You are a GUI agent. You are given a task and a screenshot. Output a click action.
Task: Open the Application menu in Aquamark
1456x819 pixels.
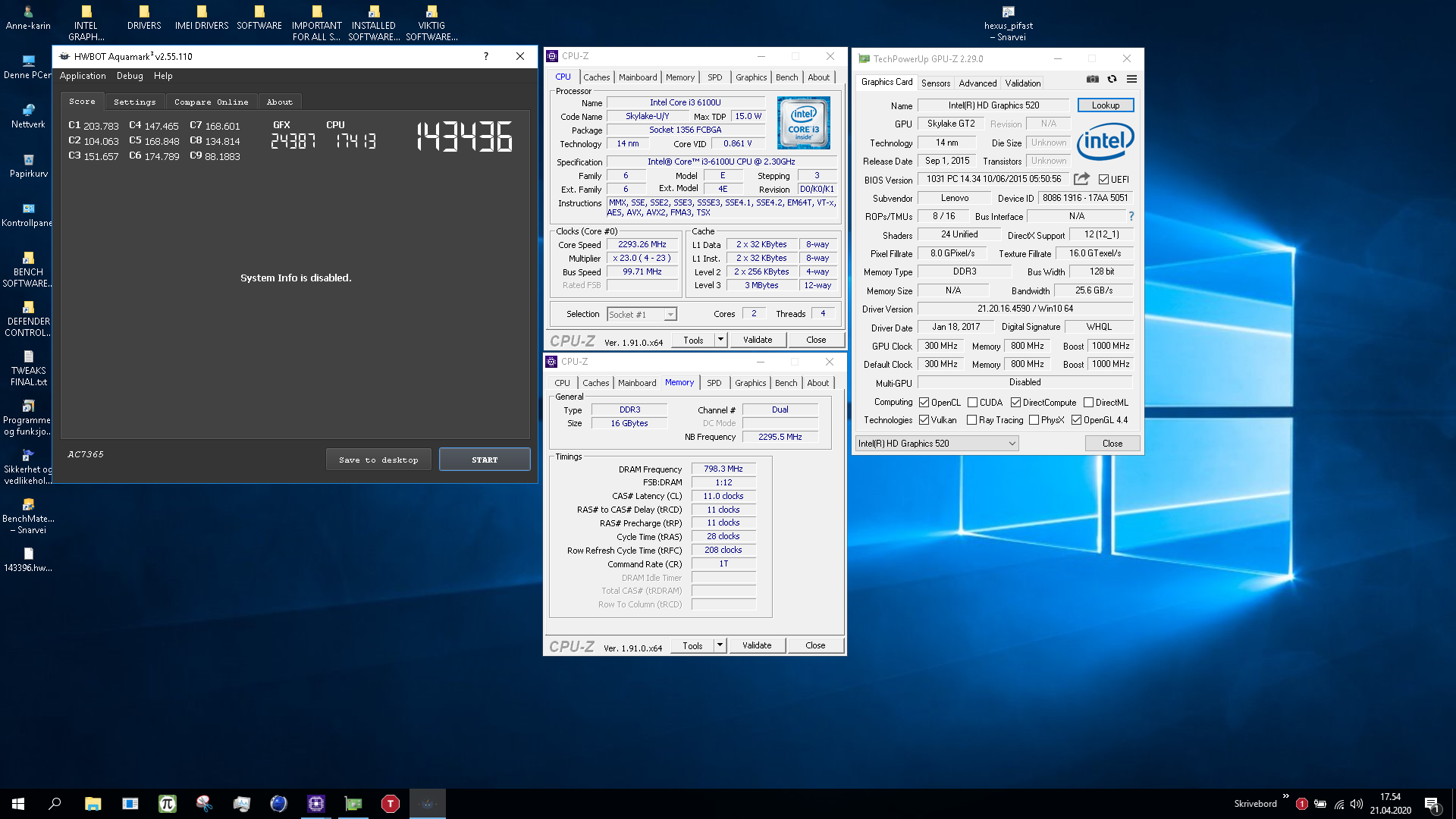[83, 76]
